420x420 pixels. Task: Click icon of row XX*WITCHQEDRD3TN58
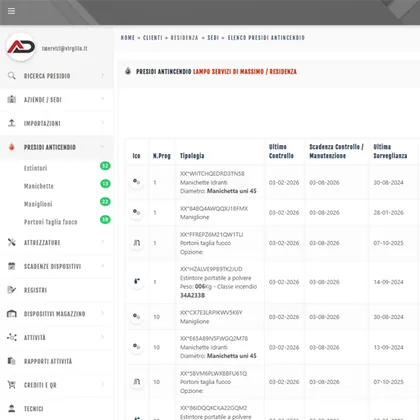[x=136, y=182]
